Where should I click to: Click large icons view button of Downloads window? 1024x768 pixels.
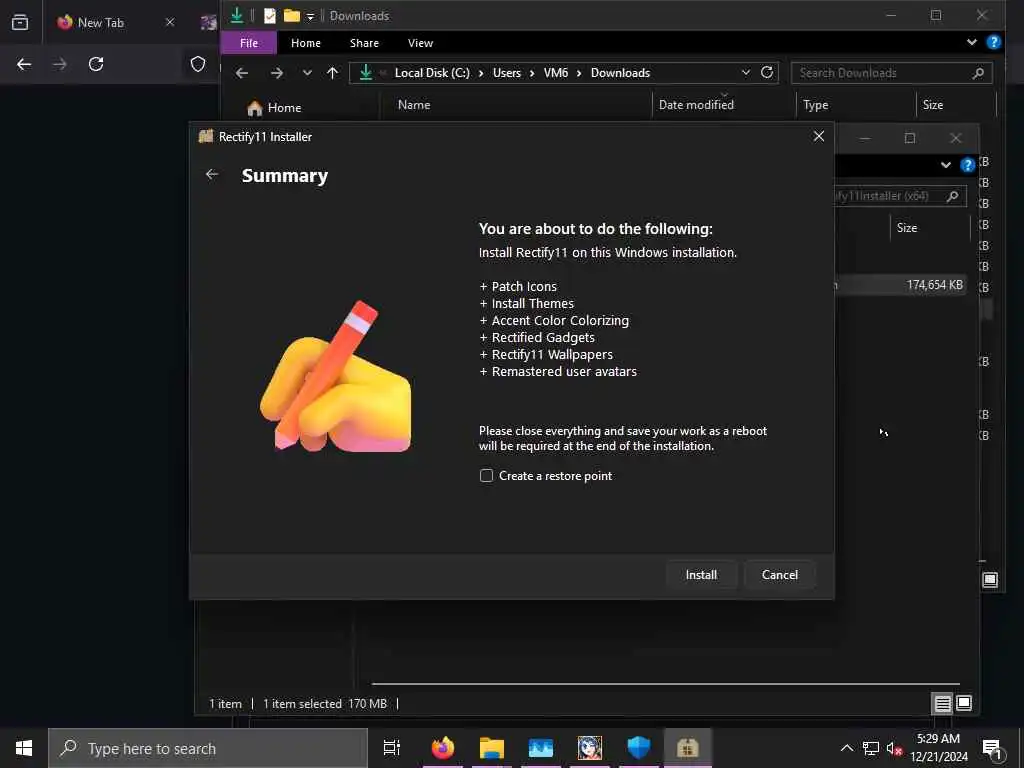coord(990,580)
